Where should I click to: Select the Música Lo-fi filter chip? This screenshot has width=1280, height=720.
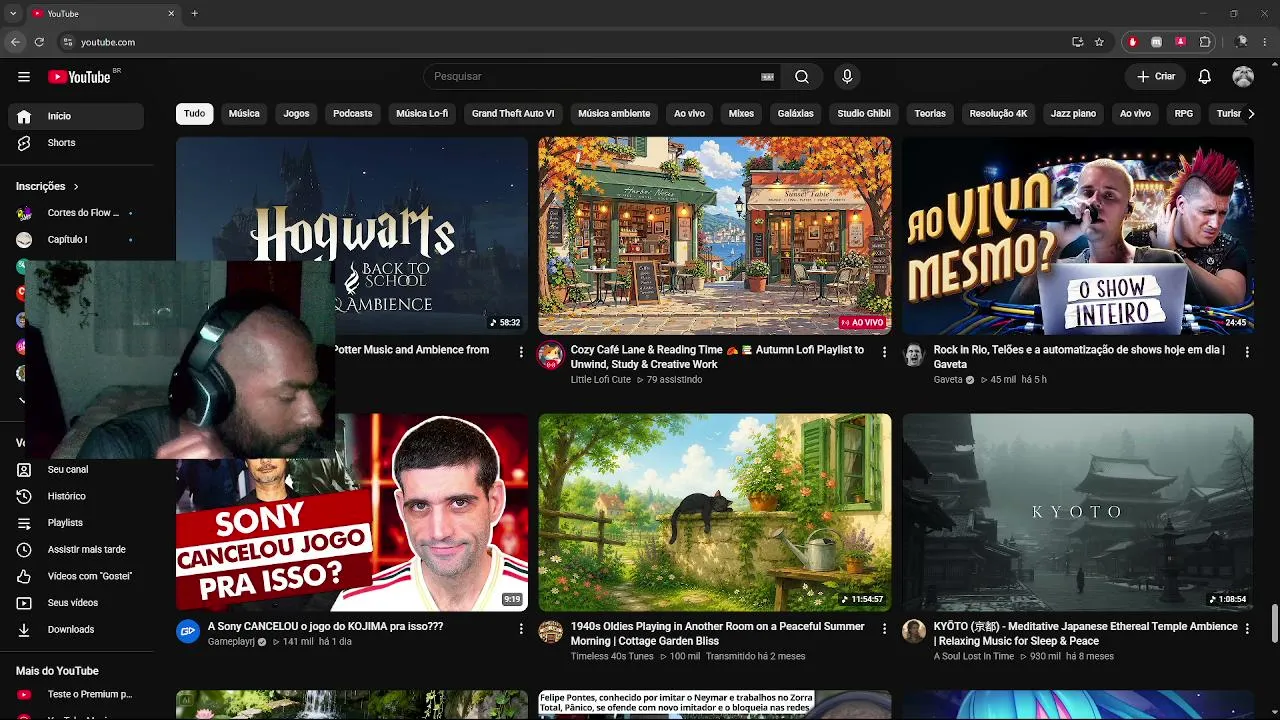(x=422, y=113)
